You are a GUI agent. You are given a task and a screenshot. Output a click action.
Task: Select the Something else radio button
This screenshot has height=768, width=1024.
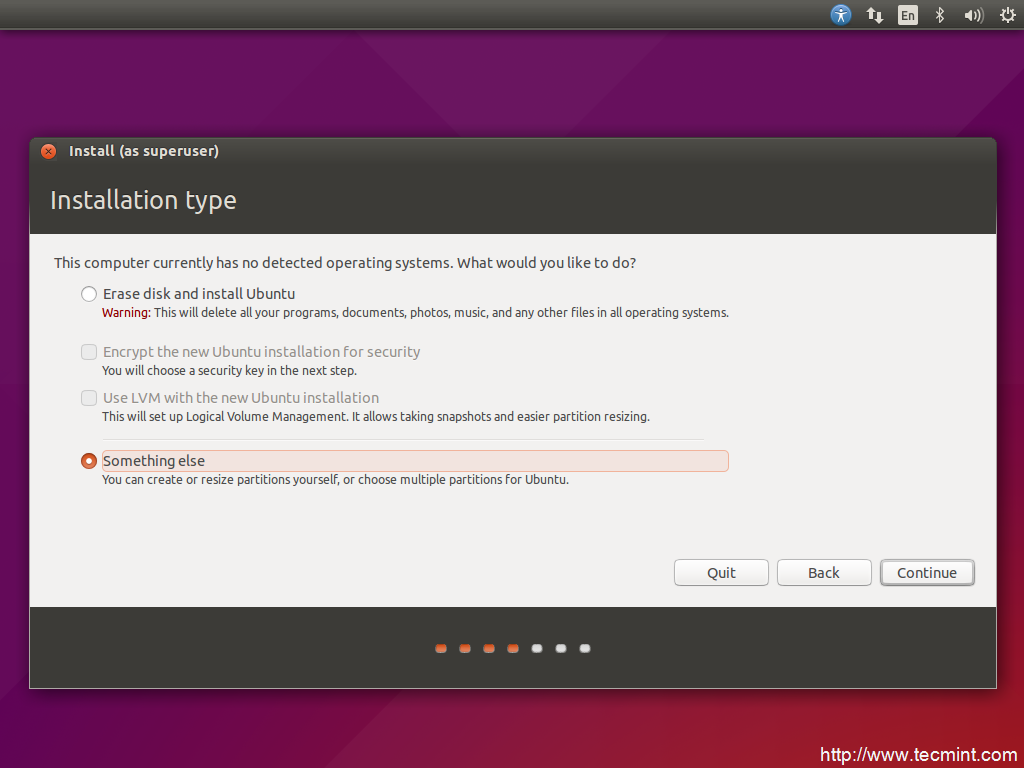(89, 461)
